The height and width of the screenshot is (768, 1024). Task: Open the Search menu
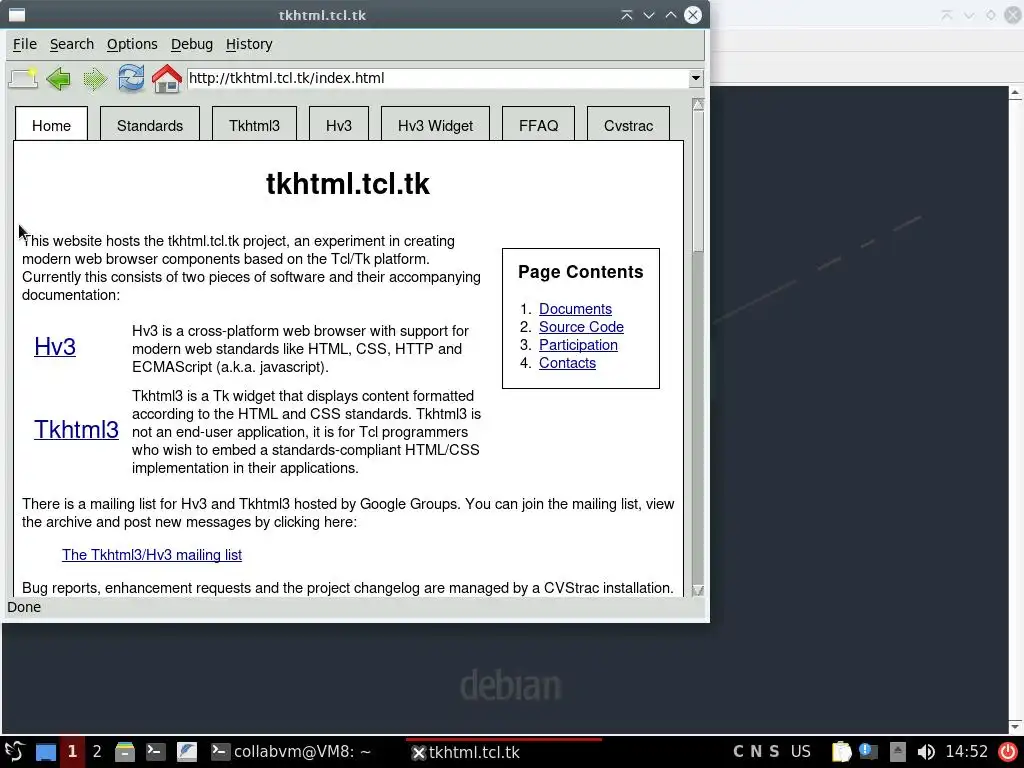point(72,44)
